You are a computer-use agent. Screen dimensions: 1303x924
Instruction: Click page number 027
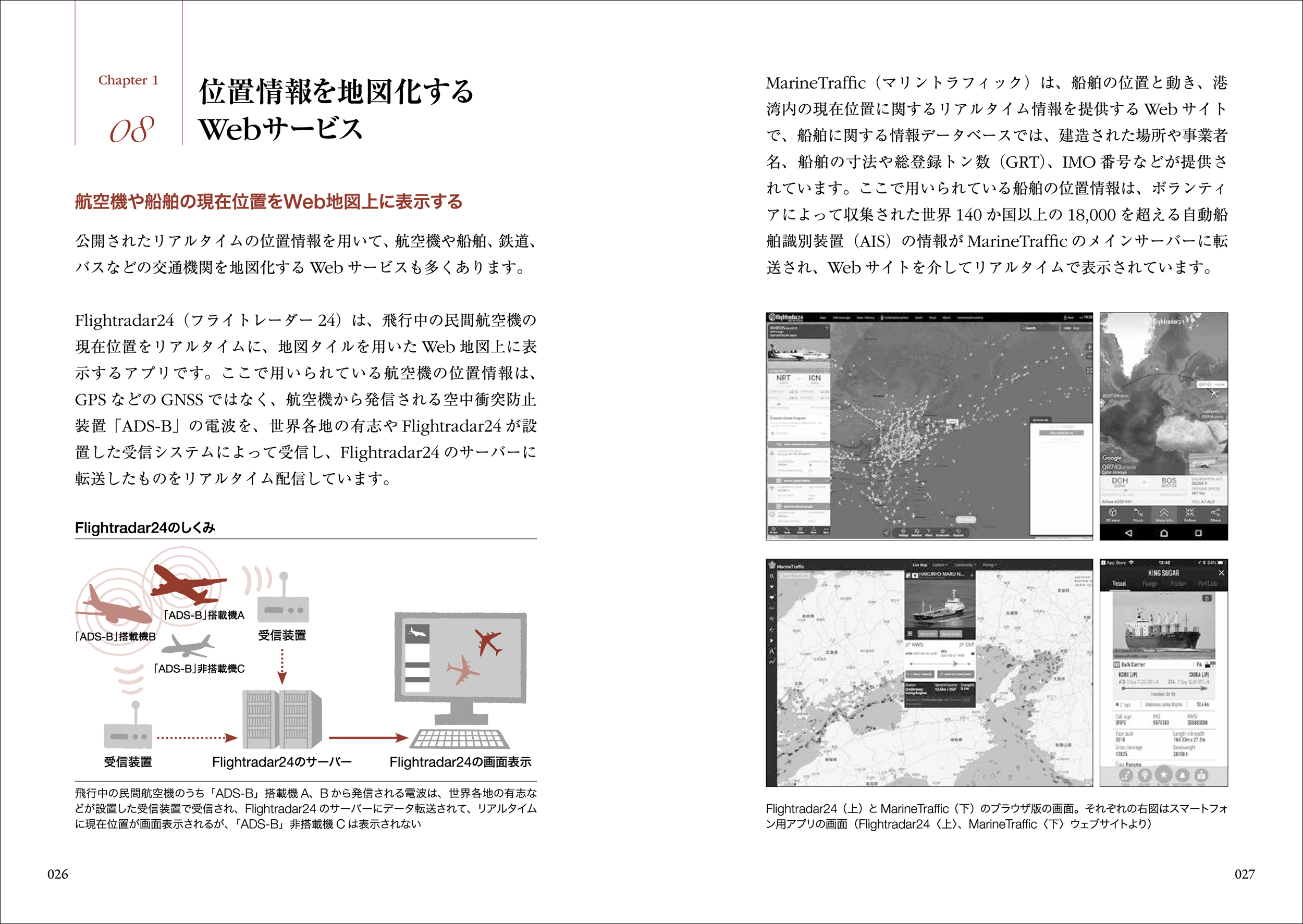coord(1245,874)
